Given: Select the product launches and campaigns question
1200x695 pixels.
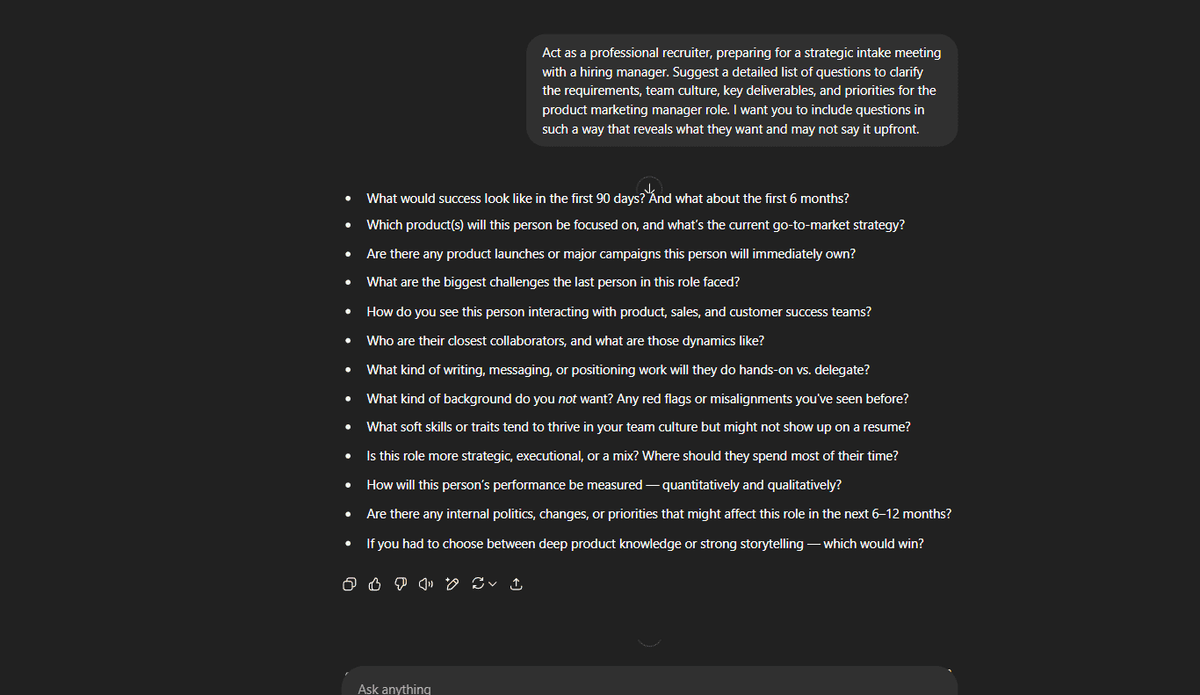Looking at the screenshot, I should [610, 253].
